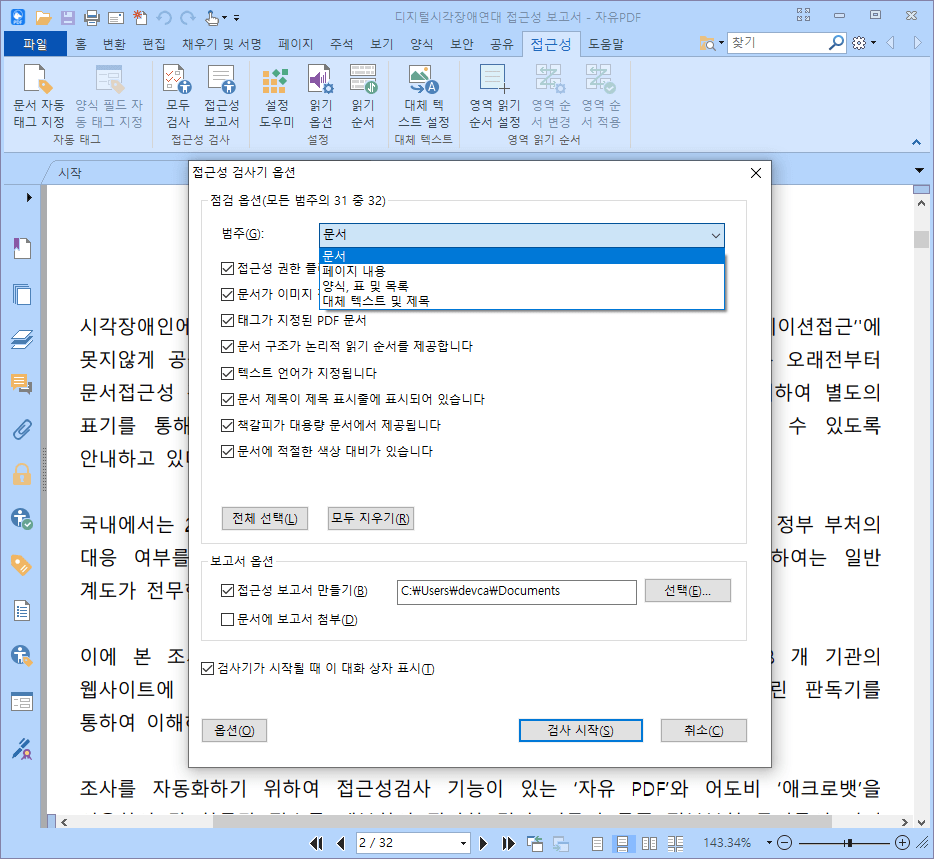This screenshot has width=934, height=860.
Task: Open 읽기 옵션 settings
Action: [320, 95]
